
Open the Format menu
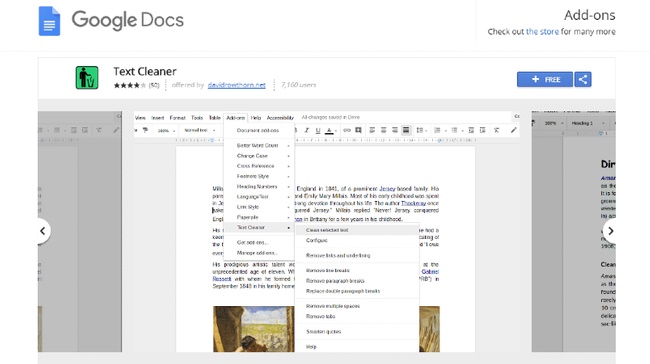[x=177, y=118]
